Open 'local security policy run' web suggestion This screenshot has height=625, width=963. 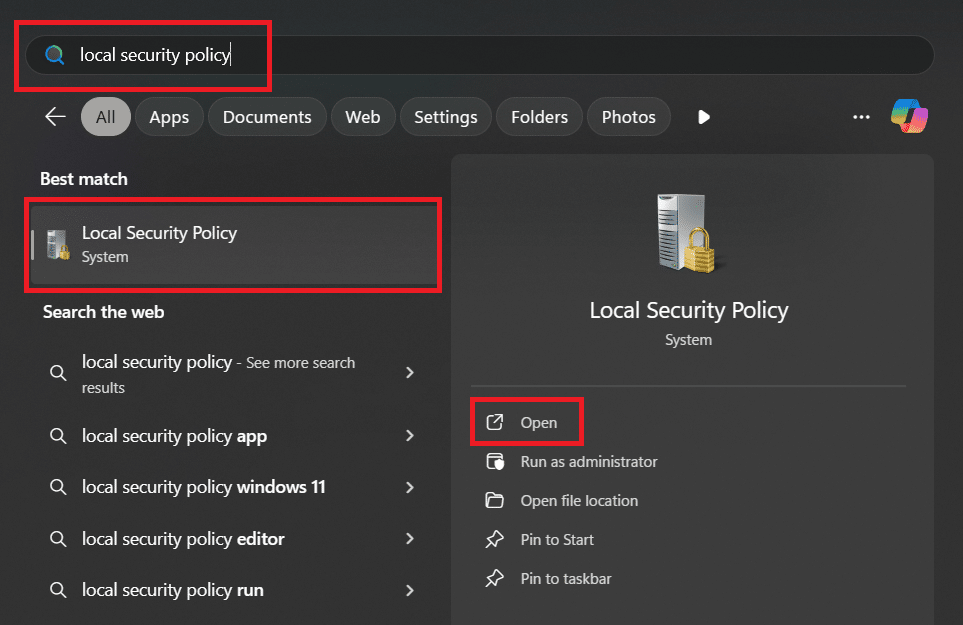click(173, 590)
